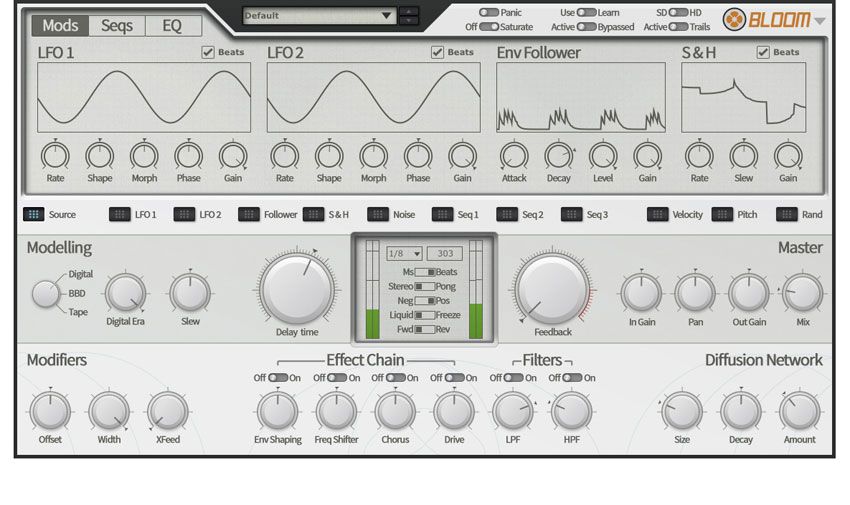
Task: Open the Rand modulation matrix icon
Action: [786, 214]
